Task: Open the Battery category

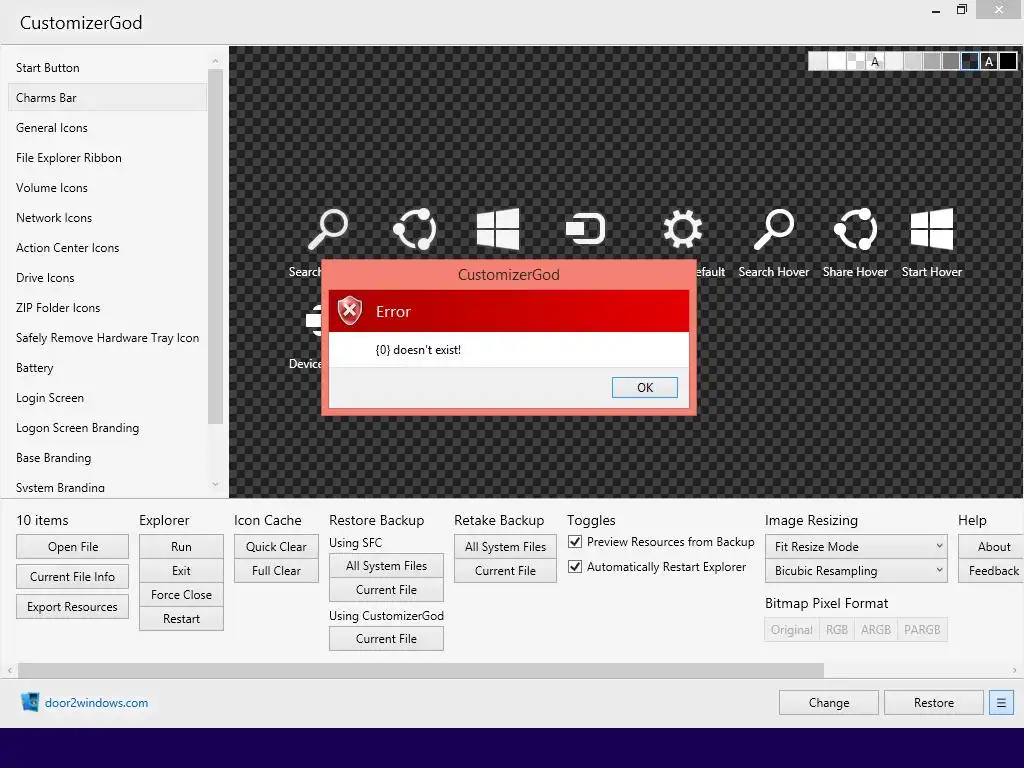Action: pyautogui.click(x=108, y=368)
